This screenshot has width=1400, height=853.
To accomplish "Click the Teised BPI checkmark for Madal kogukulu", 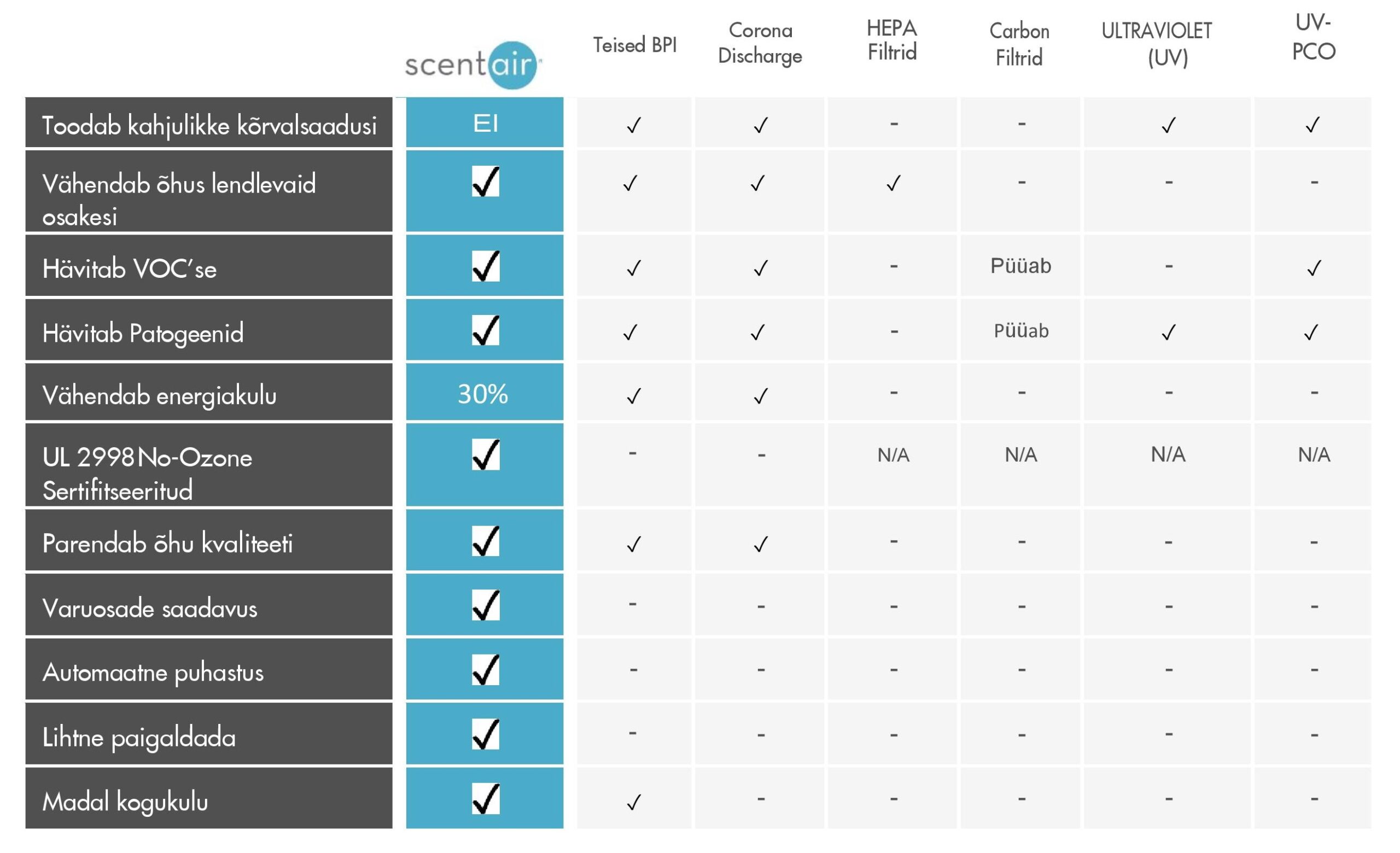I will pos(633,802).
